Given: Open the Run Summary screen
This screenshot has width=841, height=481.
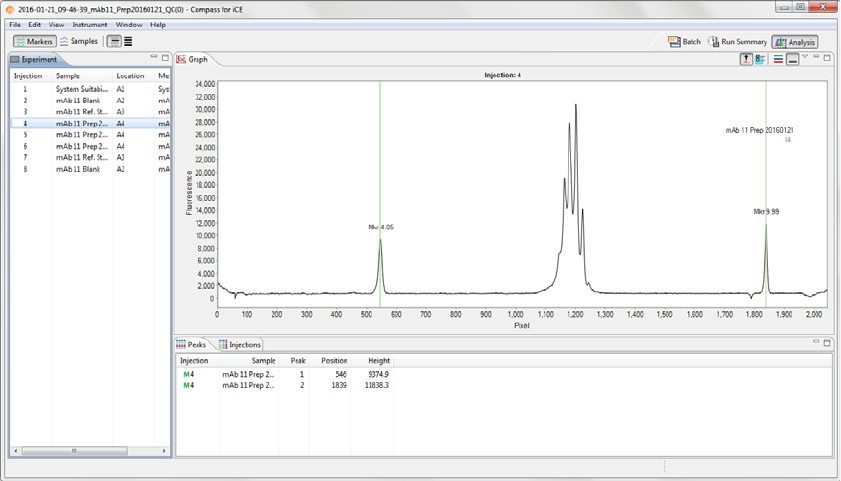Looking at the screenshot, I should (738, 42).
